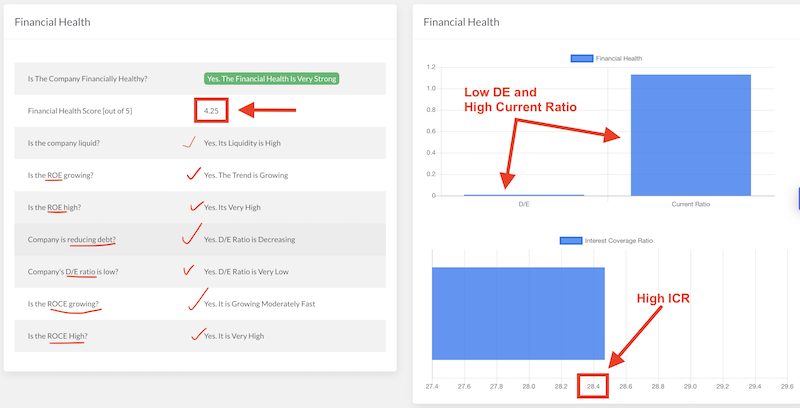
Task: Select the Financial Health Score value 4.25
Action: point(211,111)
